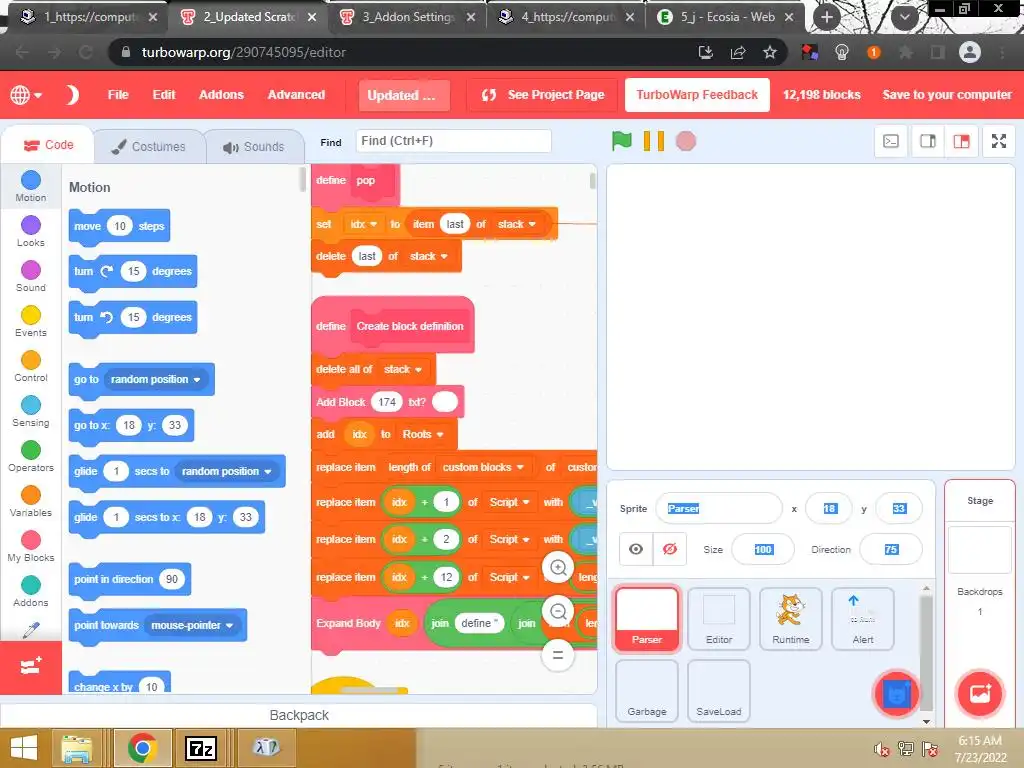Click the green flag to run project

coord(621,140)
